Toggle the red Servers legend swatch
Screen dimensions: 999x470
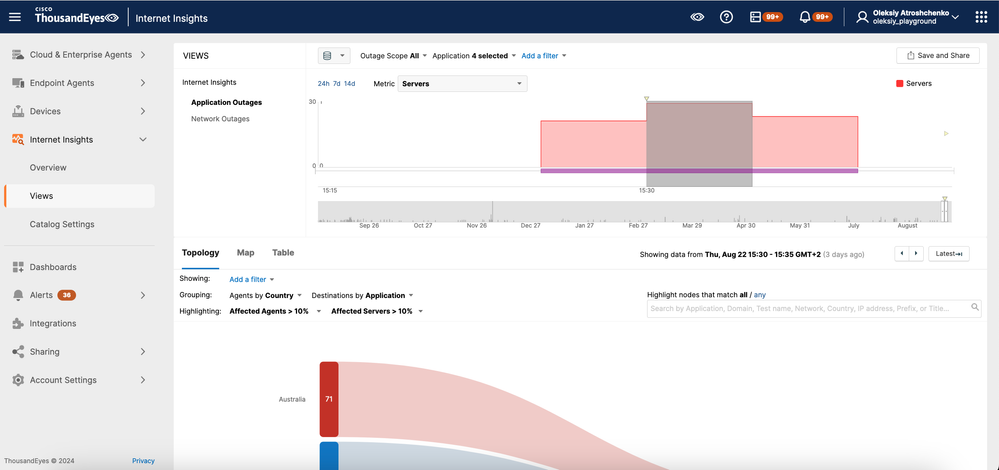coord(900,83)
